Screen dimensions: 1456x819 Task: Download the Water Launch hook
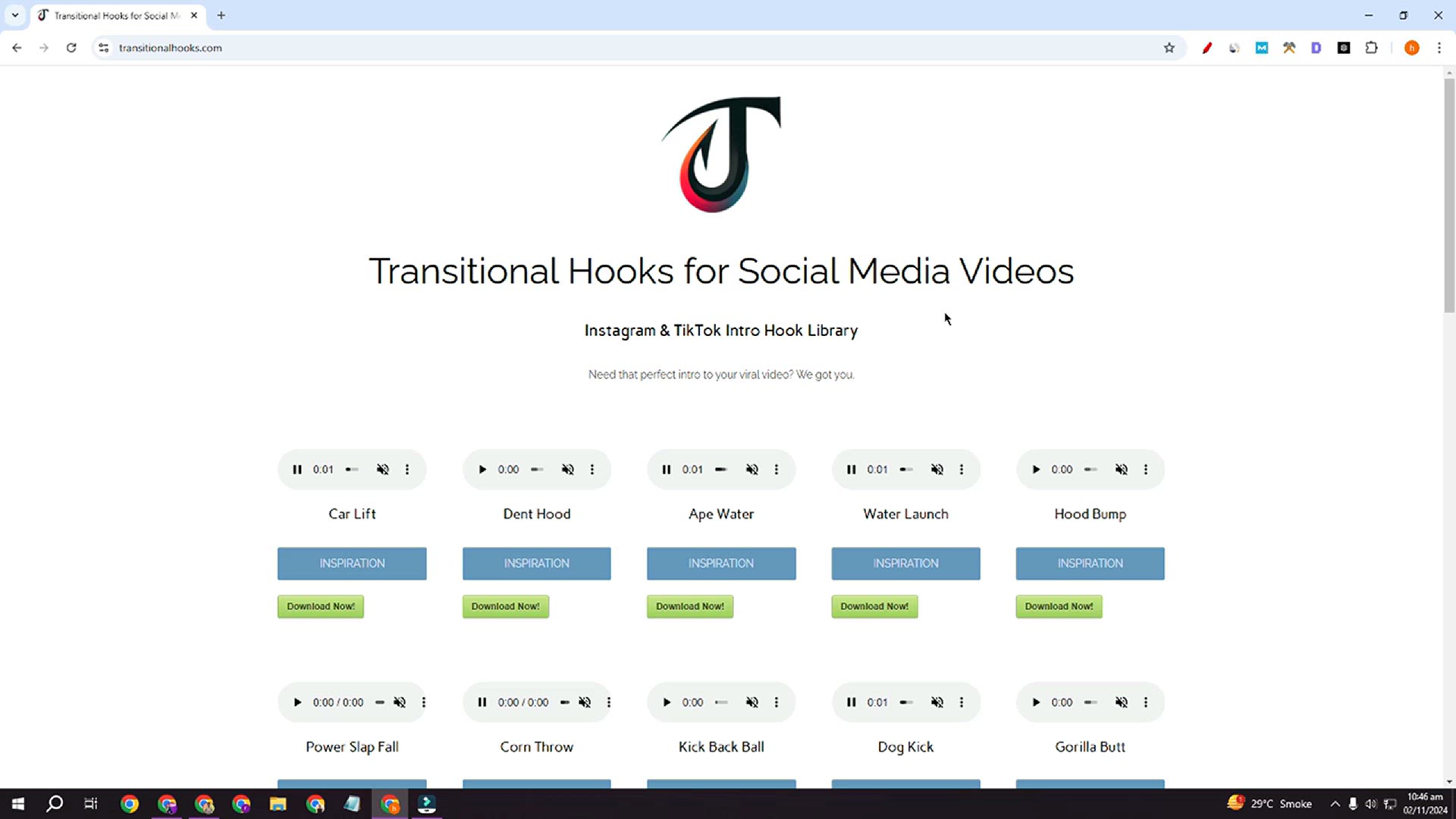874,607
